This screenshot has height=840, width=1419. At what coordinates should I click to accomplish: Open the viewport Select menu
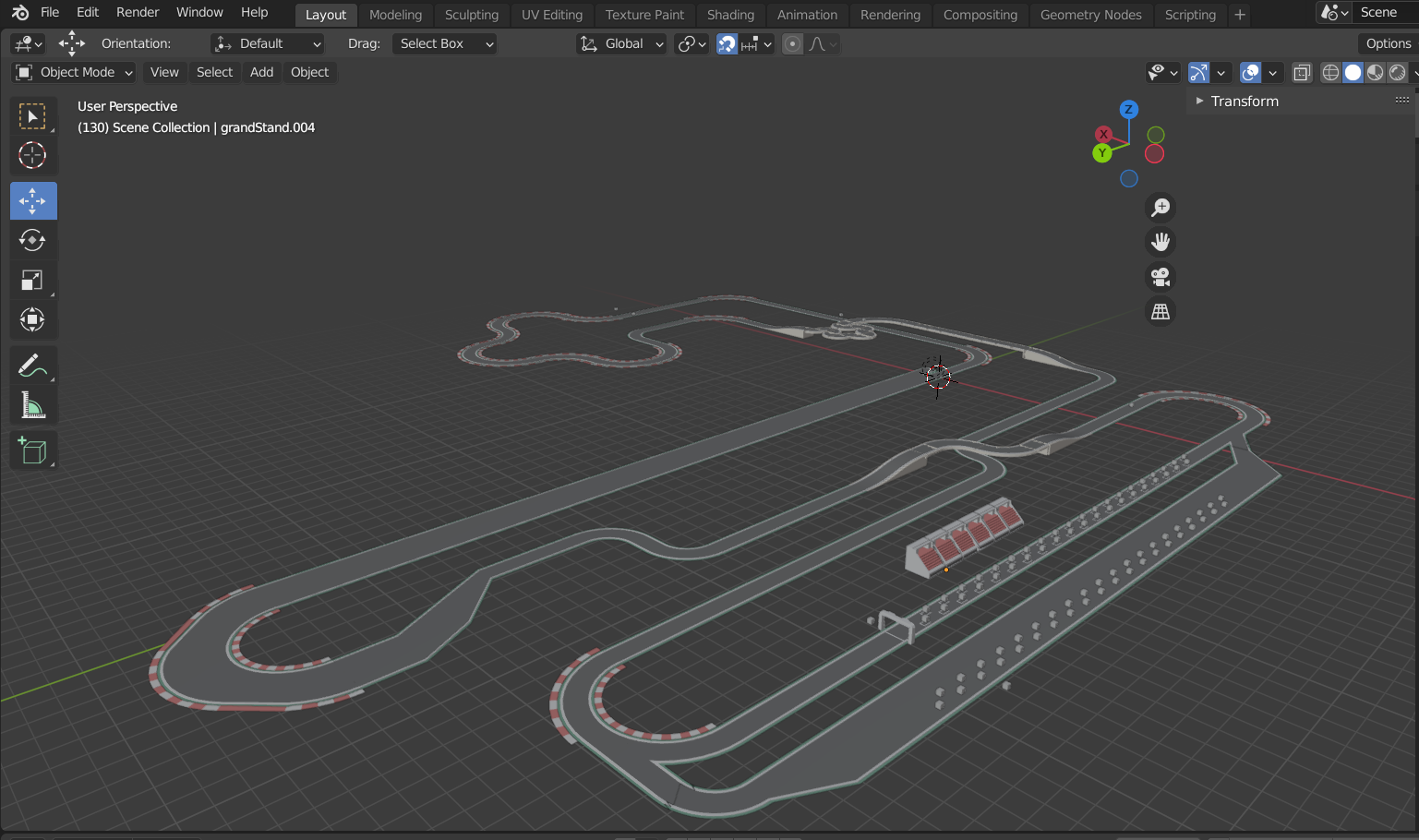[214, 72]
